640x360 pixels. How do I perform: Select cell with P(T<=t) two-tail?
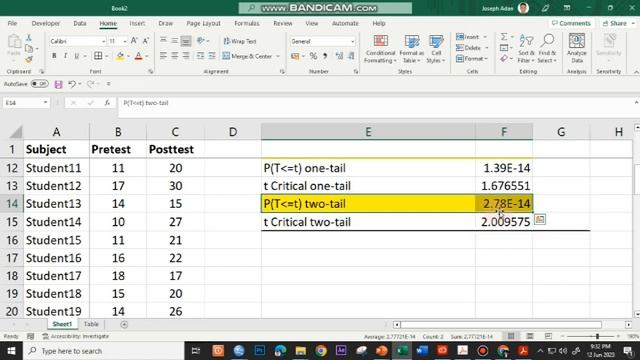point(368,204)
